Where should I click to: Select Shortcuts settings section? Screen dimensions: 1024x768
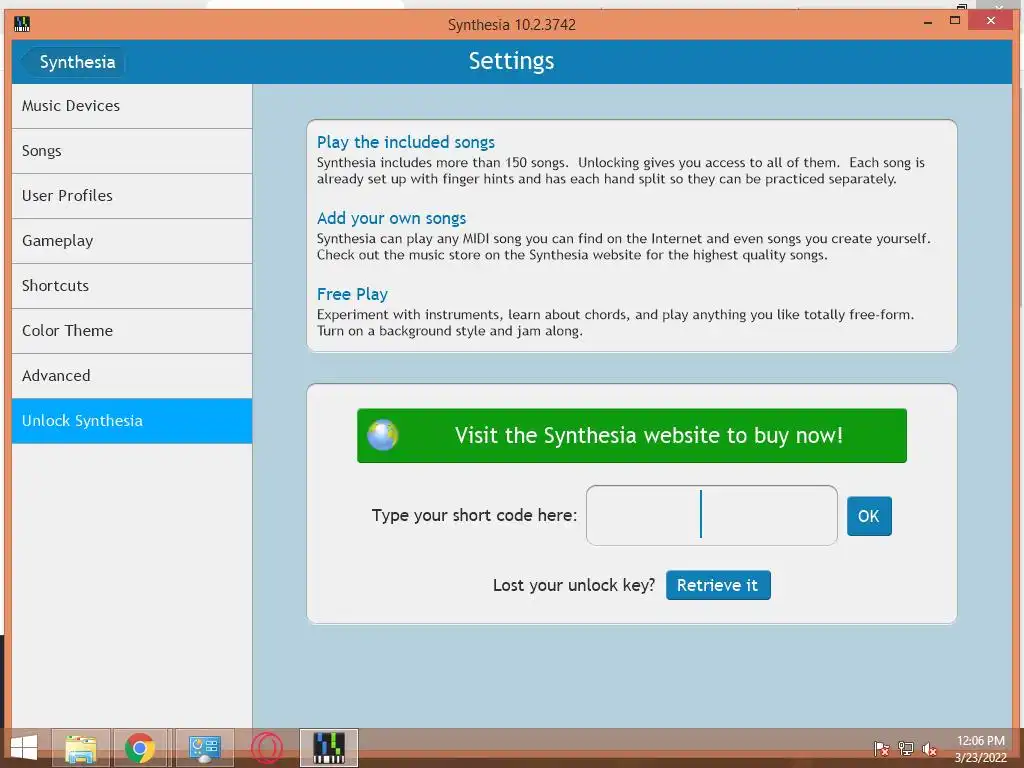pyautogui.click(x=132, y=286)
